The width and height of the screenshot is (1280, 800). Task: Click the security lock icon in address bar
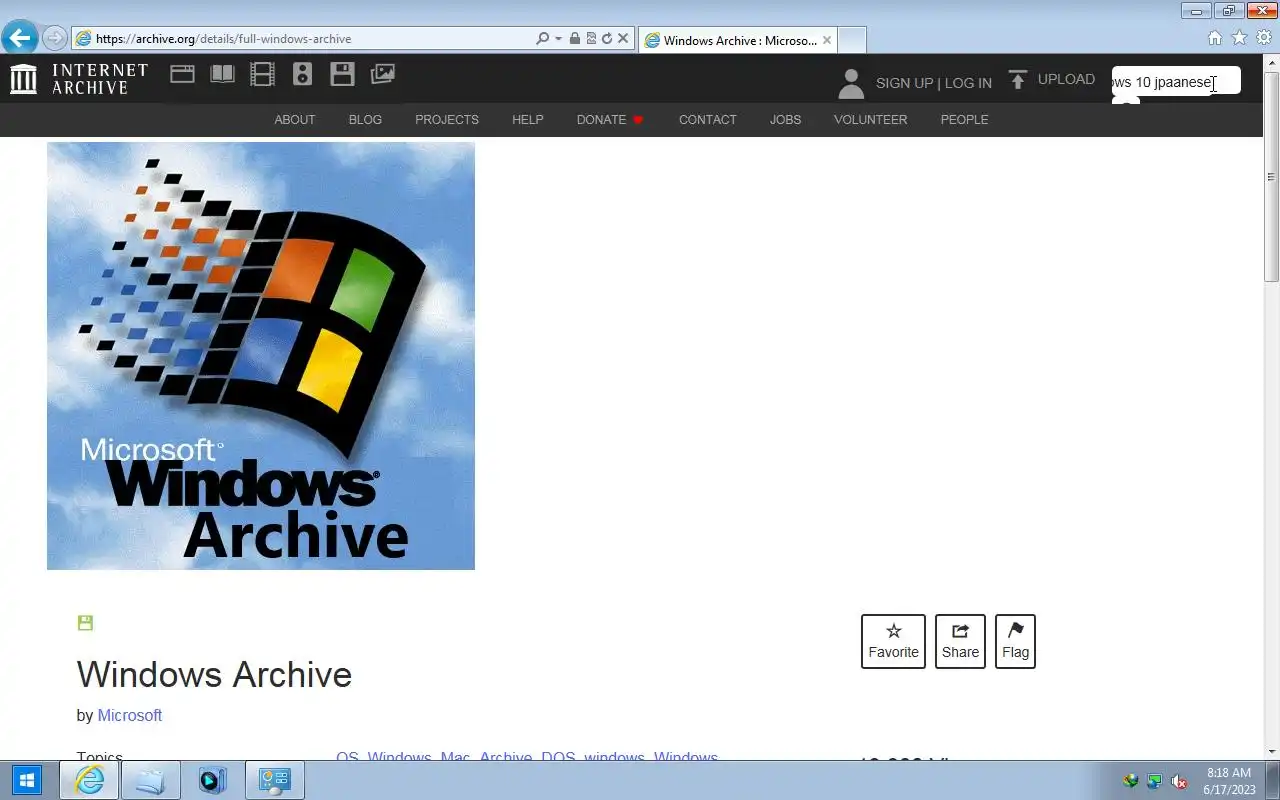(575, 38)
